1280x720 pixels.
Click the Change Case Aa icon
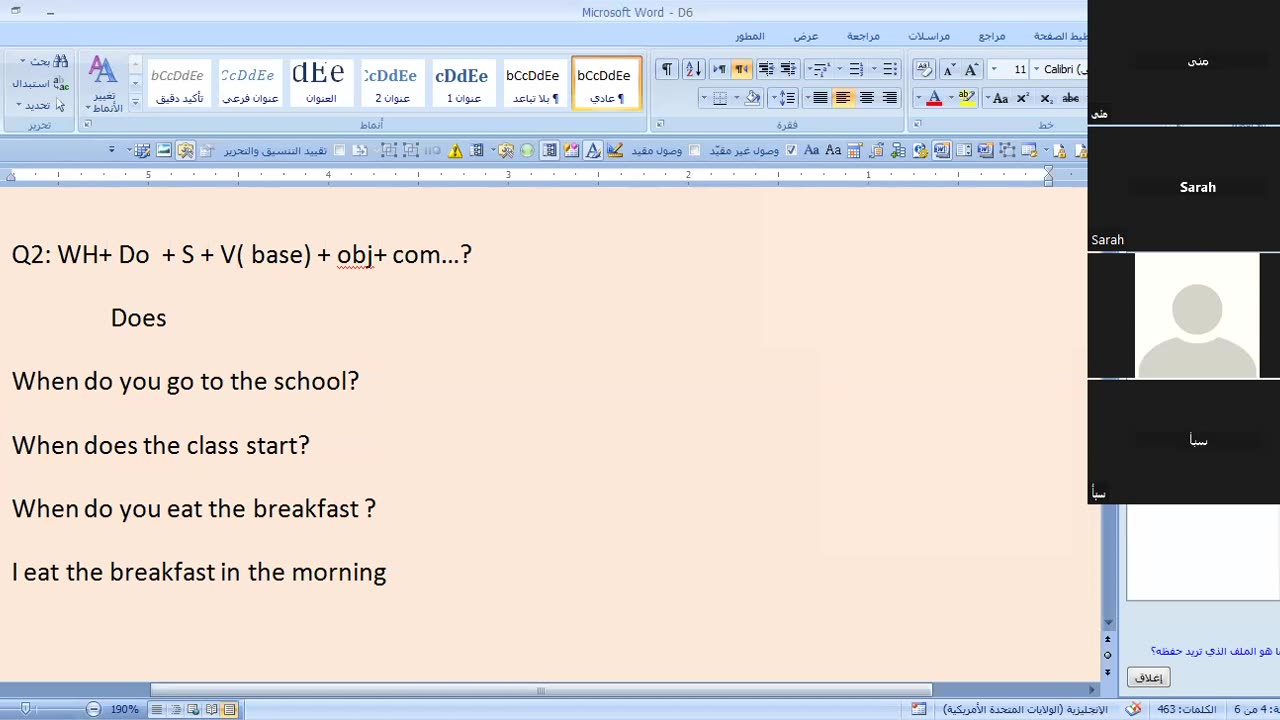point(1000,98)
